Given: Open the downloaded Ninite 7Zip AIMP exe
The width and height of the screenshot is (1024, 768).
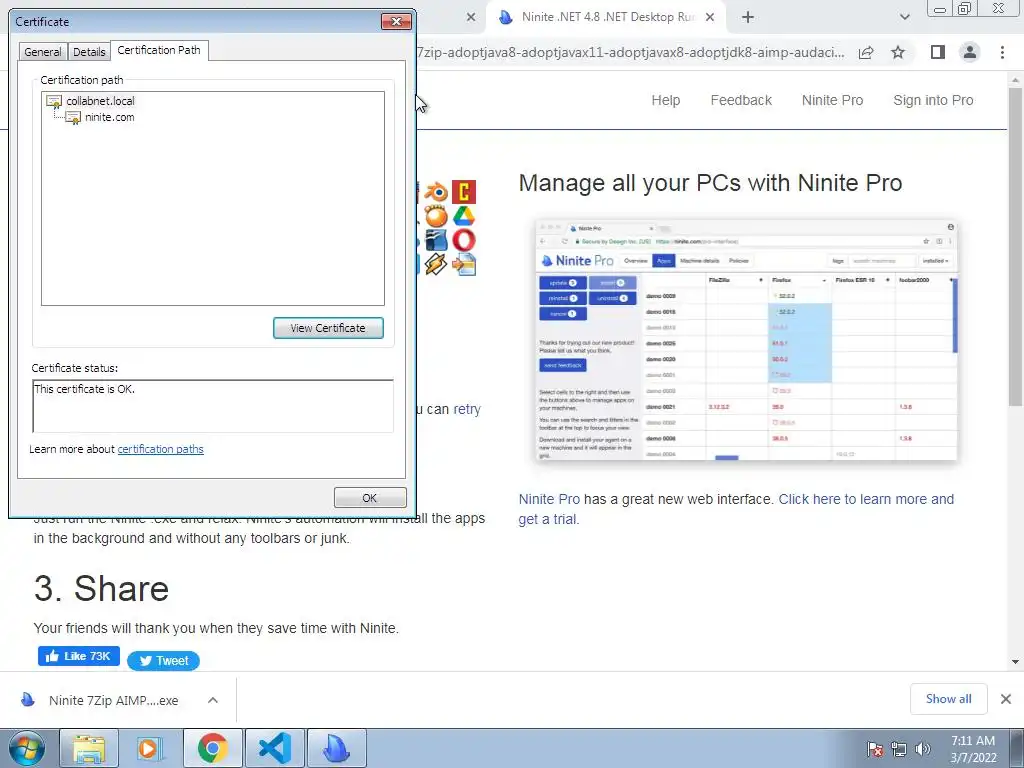Looking at the screenshot, I should (x=113, y=701).
